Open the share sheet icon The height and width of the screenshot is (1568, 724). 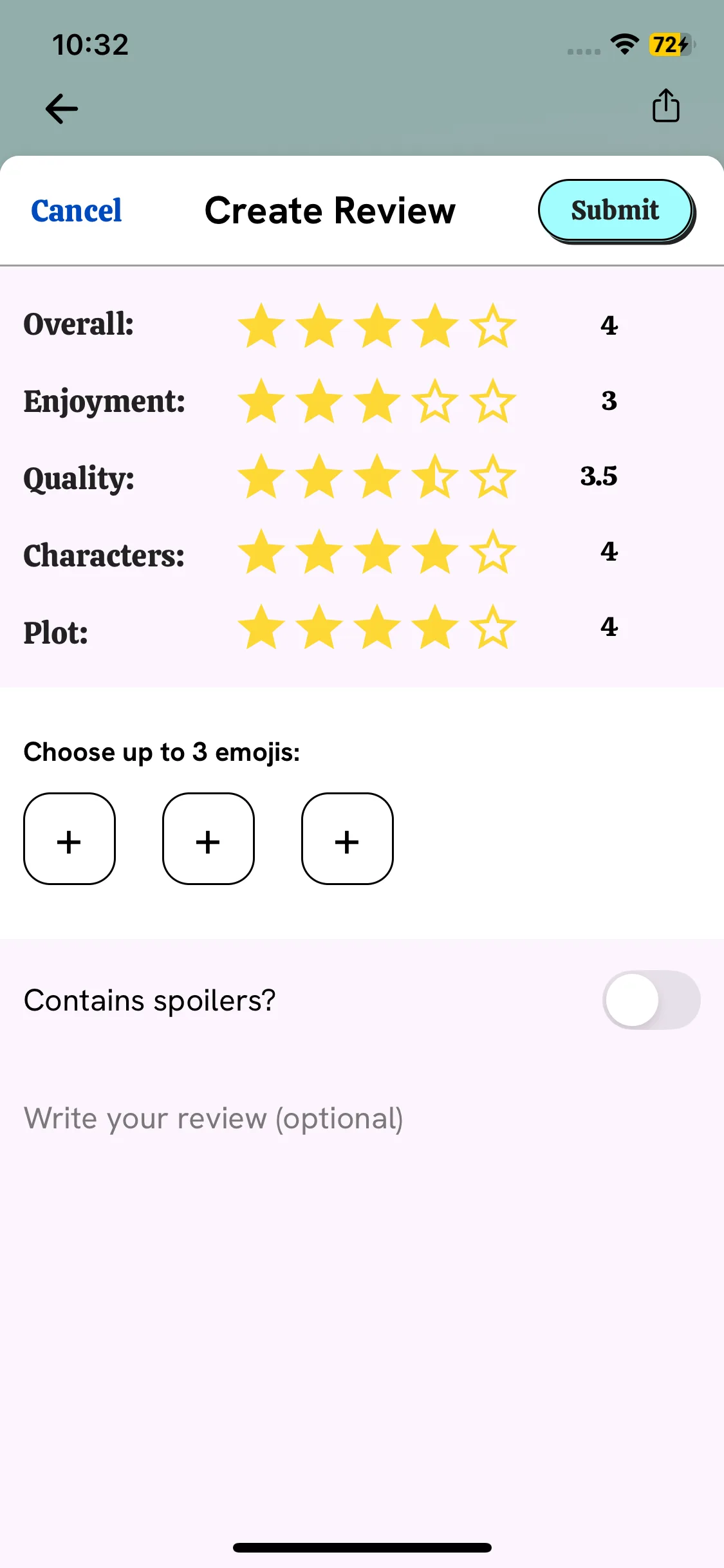665,106
